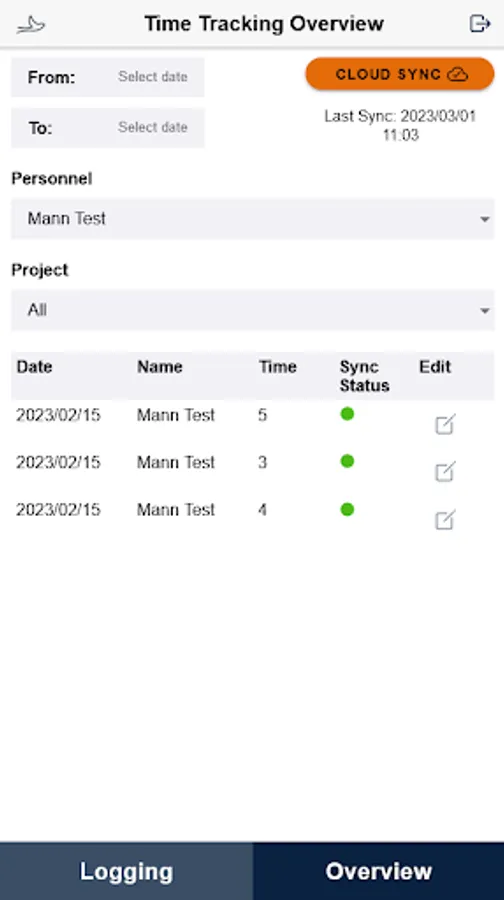504x900 pixels.
Task: Click the Sync Status column header
Action: pos(365,376)
